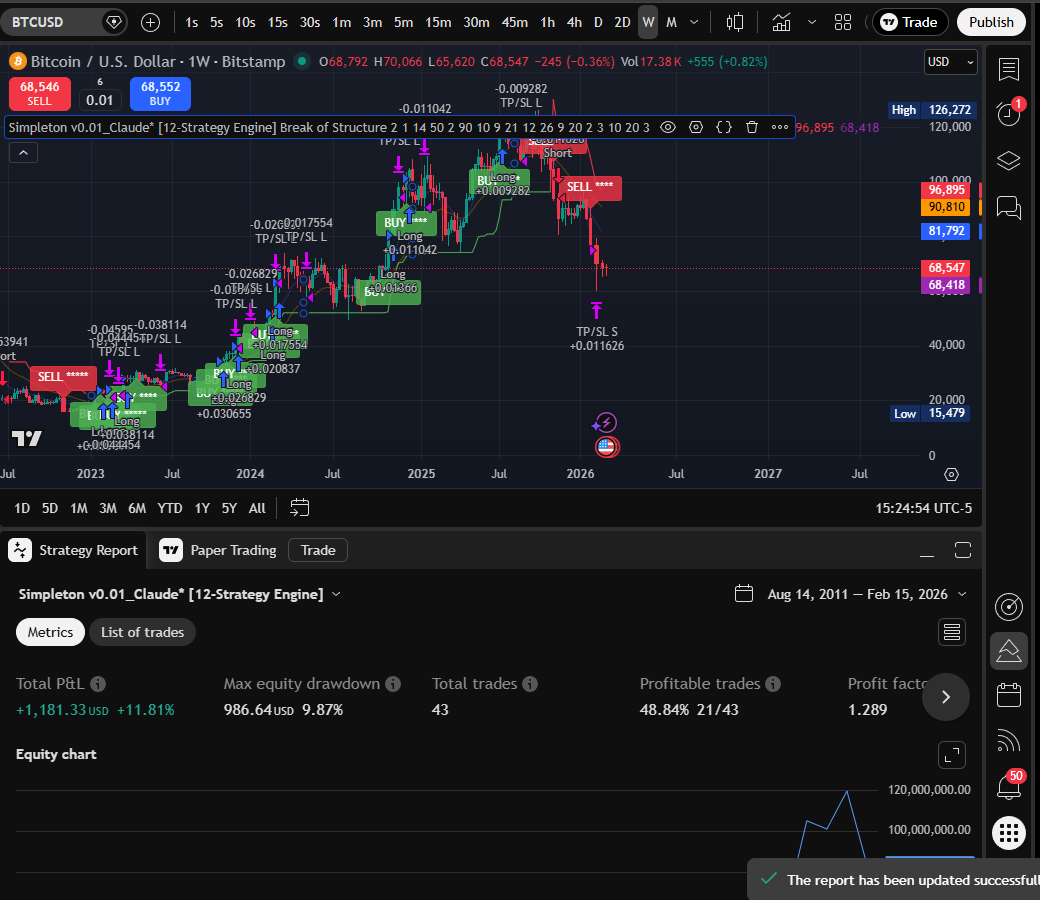Open the chart layout grid icon

click(x=843, y=22)
